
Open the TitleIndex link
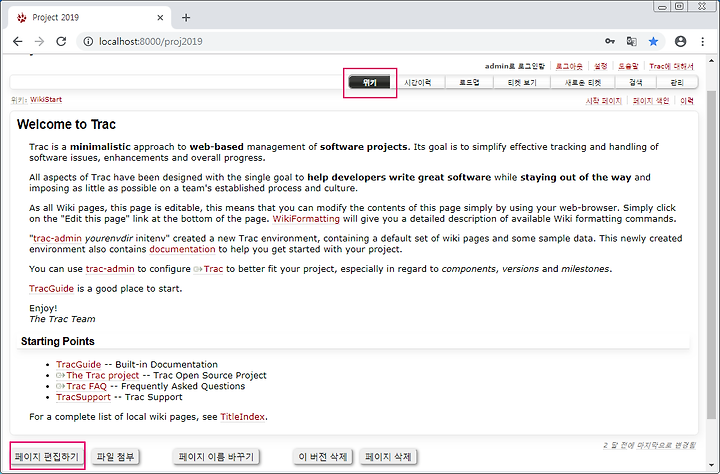tap(242, 417)
